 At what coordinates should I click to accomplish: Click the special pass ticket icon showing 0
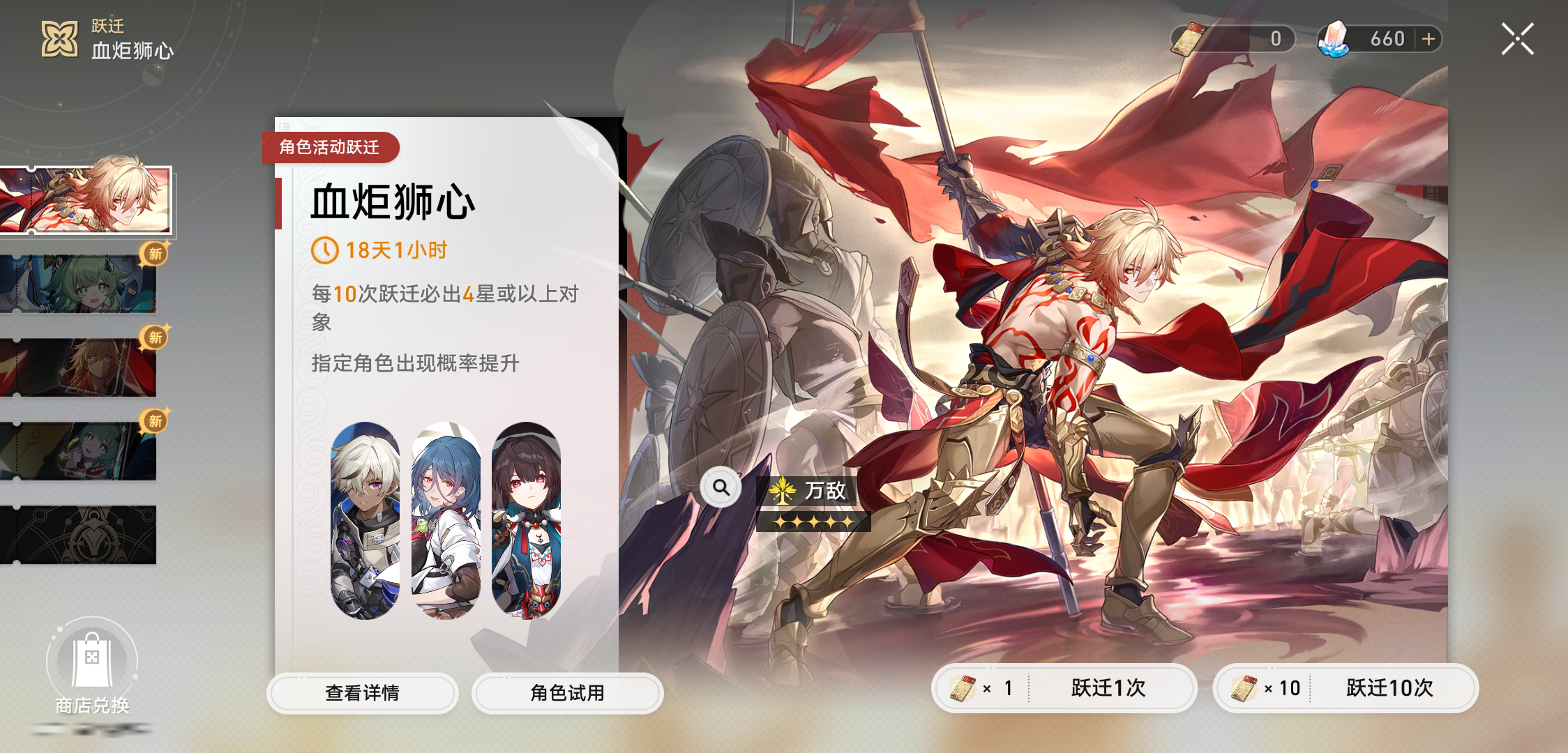click(x=1190, y=38)
